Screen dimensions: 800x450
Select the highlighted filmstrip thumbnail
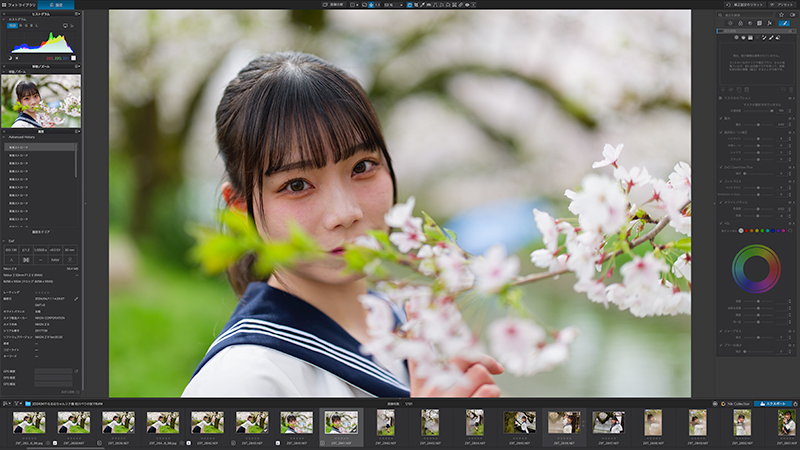(x=341, y=427)
